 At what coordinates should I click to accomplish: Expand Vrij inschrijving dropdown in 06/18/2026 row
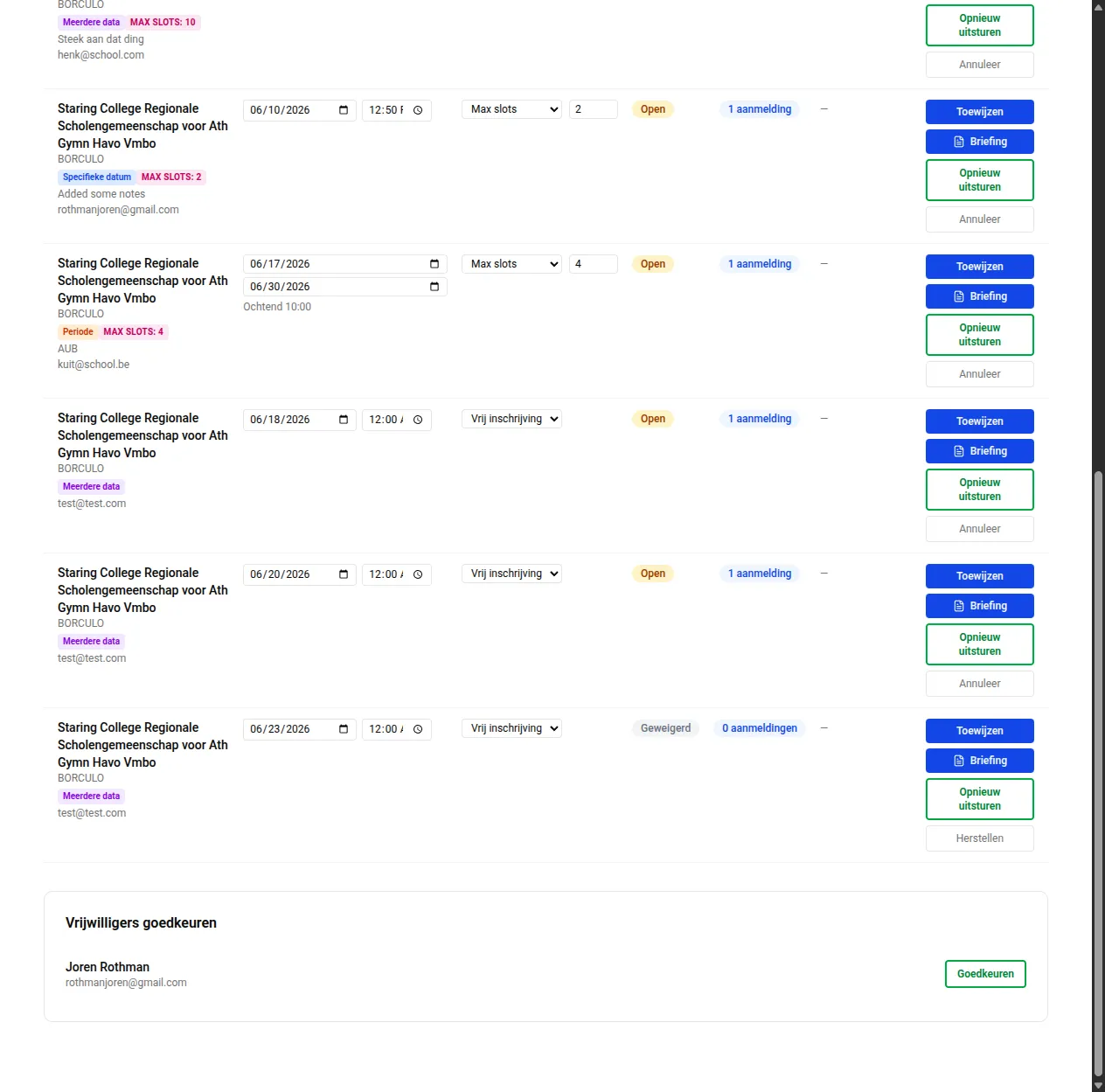pos(511,419)
